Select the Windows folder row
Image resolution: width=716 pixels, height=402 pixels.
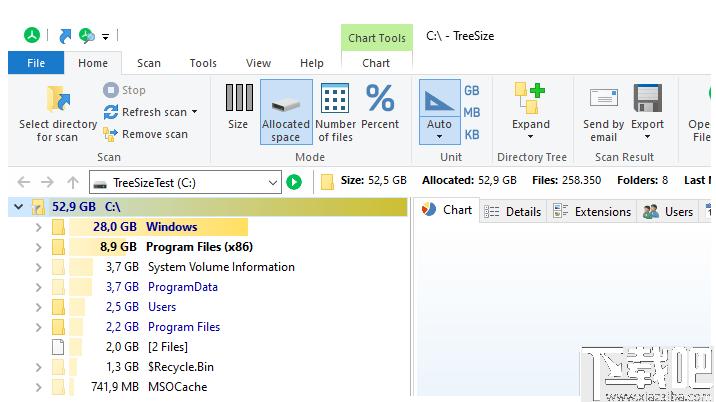[x=208, y=227]
